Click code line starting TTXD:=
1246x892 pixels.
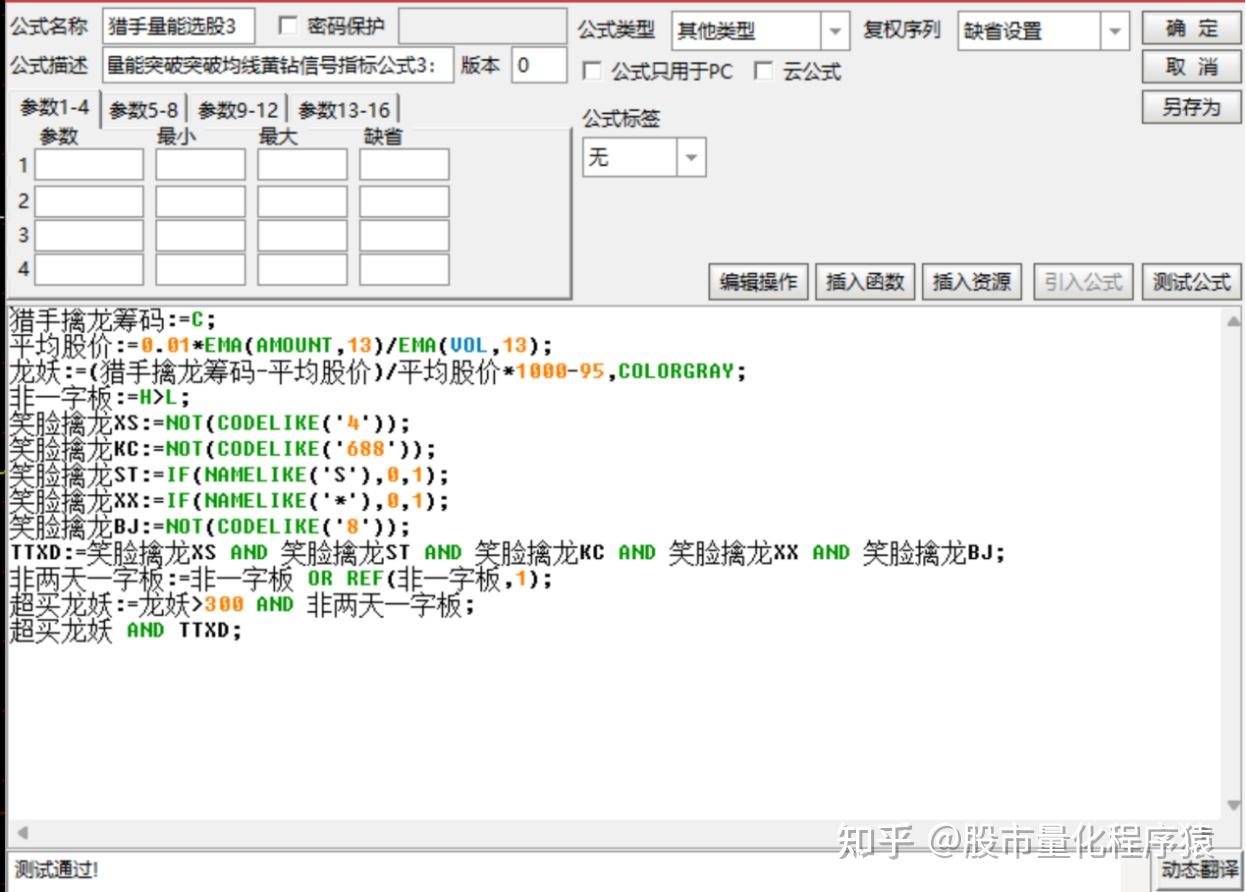click(507, 553)
